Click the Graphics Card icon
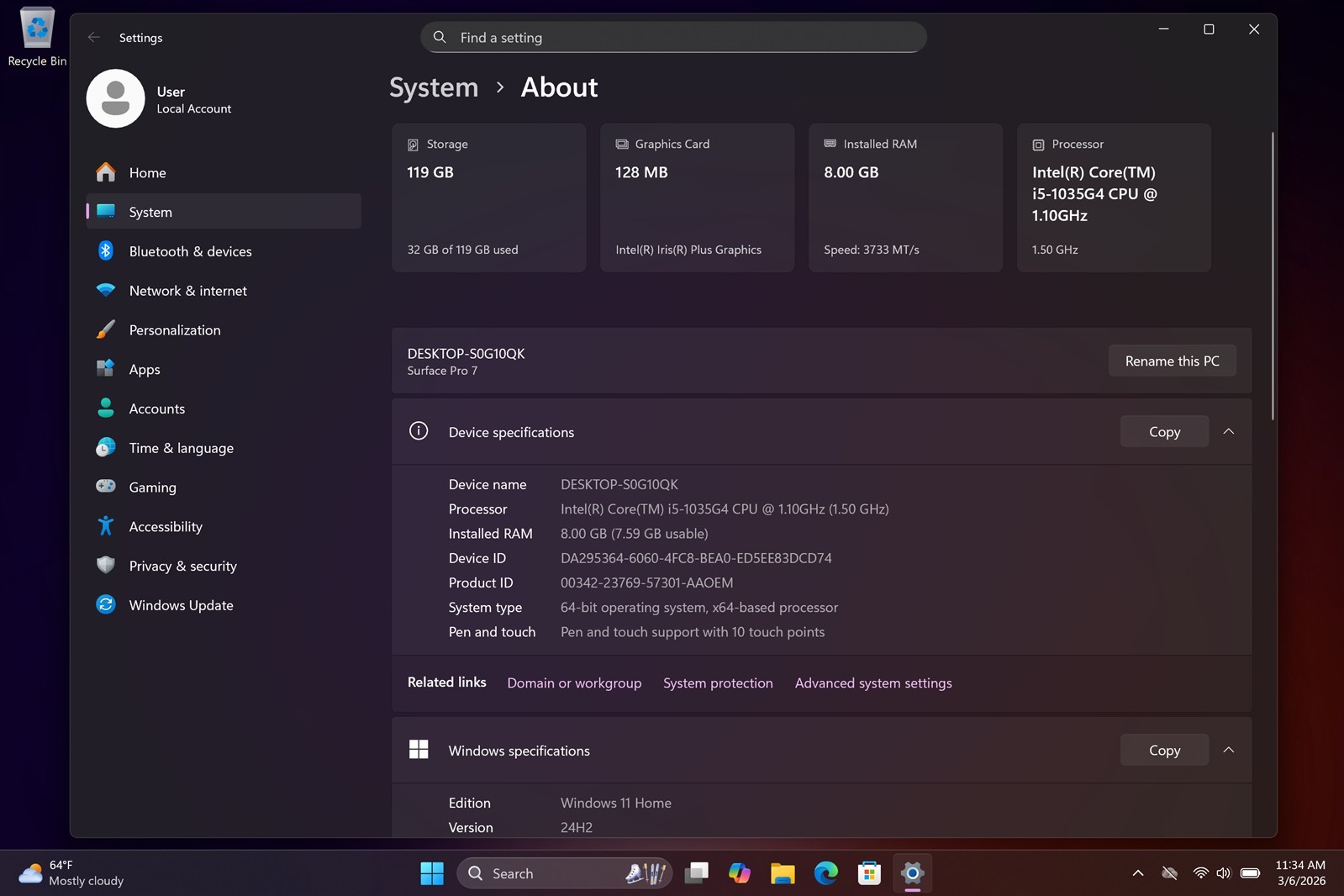Viewport: 1344px width, 896px height. pos(622,144)
